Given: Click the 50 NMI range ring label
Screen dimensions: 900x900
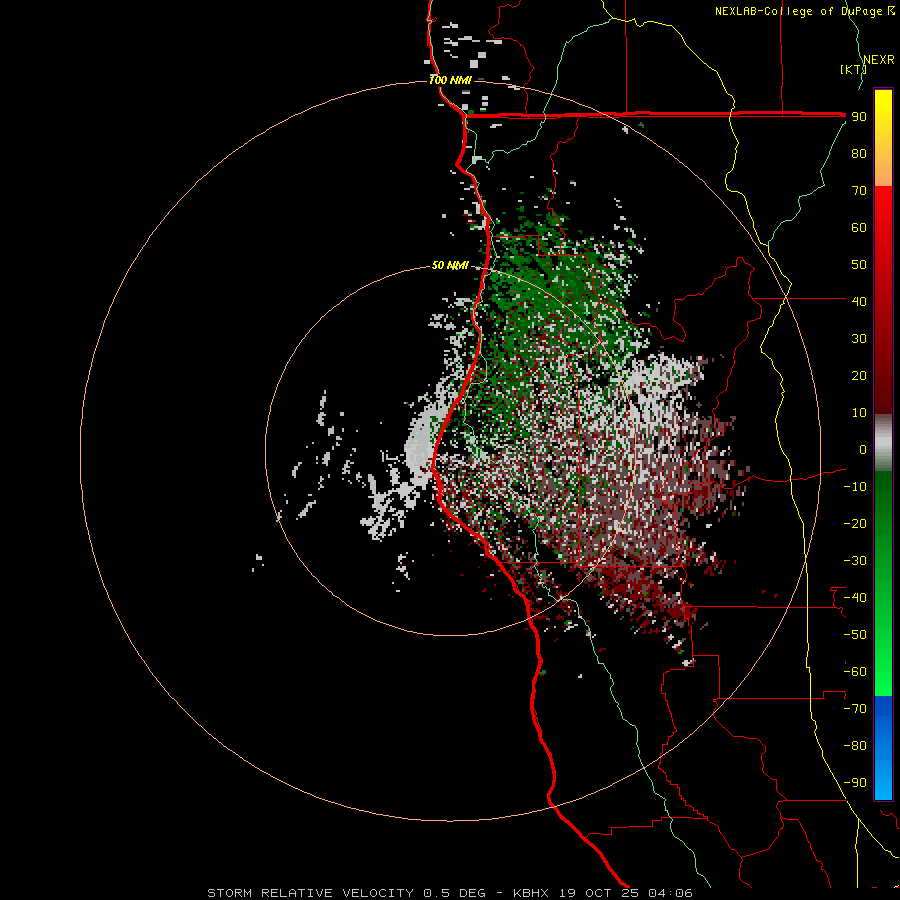Looking at the screenshot, I should 450,265.
